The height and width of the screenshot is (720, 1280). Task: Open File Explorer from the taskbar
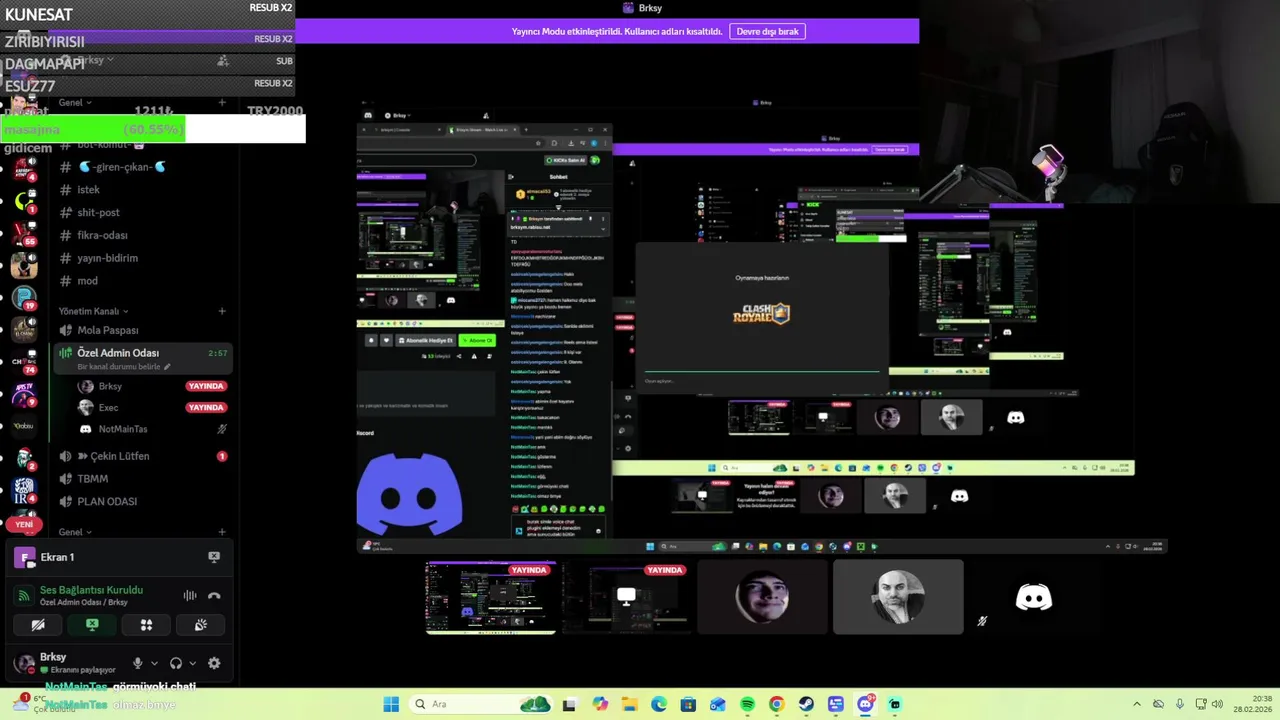629,704
